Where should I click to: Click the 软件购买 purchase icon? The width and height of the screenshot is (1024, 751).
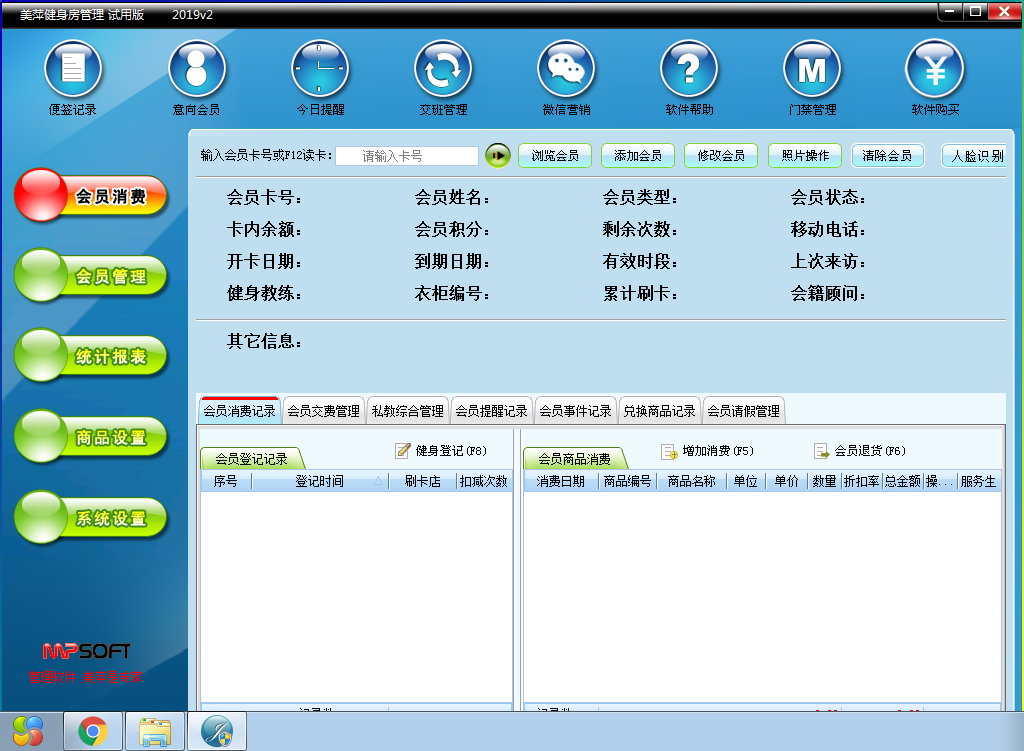(x=934, y=70)
